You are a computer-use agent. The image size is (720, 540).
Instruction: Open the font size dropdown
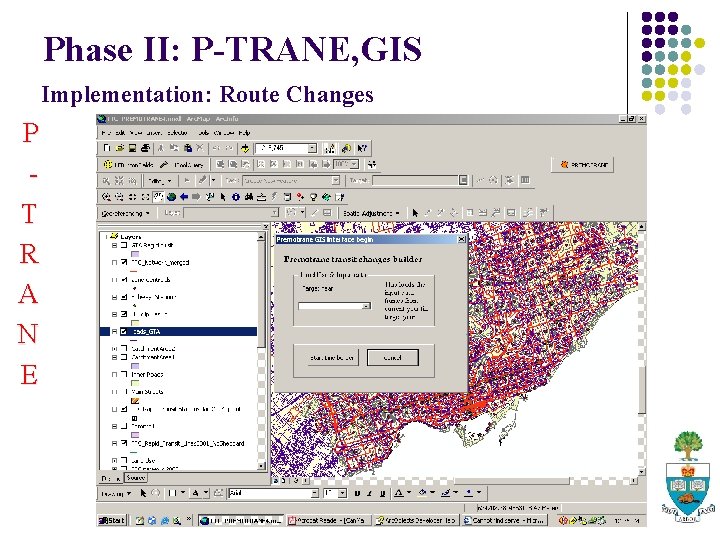click(x=343, y=493)
